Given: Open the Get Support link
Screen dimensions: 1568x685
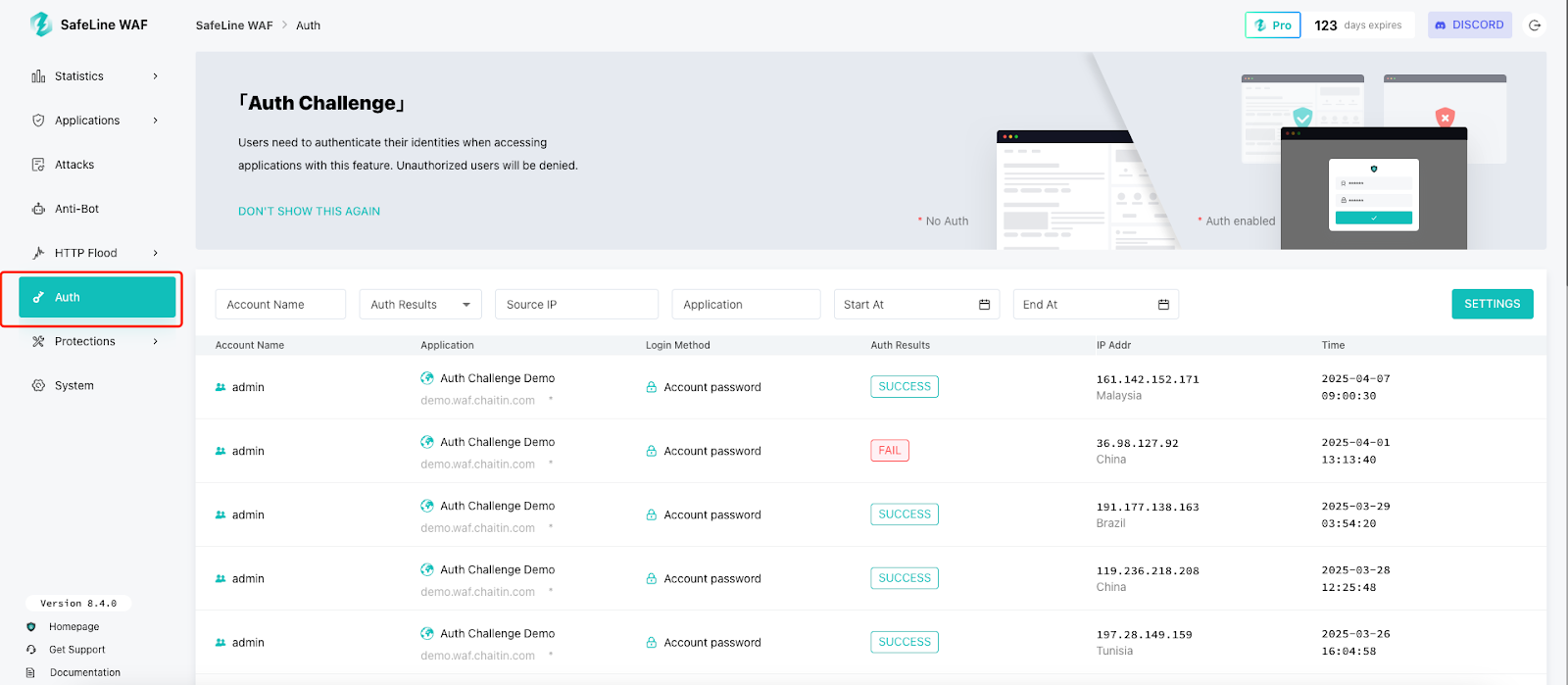Looking at the screenshot, I should tap(77, 650).
